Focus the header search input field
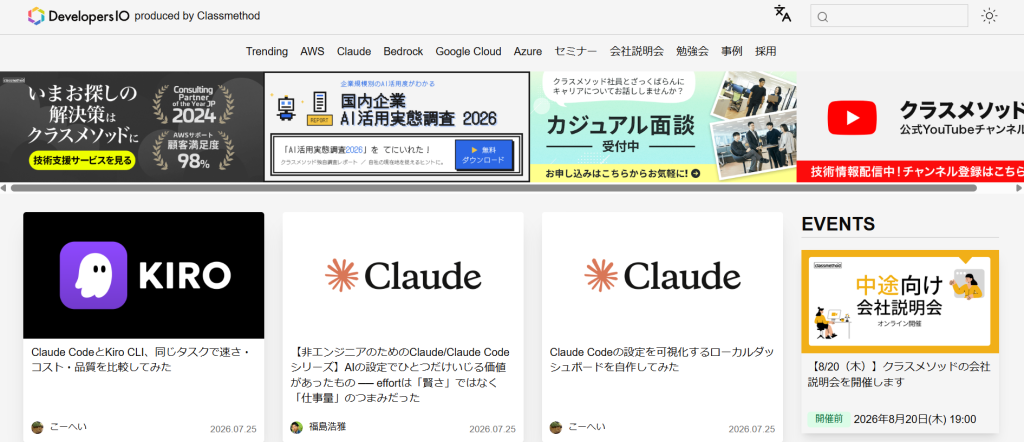The height and width of the screenshot is (442, 1024). (x=889, y=16)
